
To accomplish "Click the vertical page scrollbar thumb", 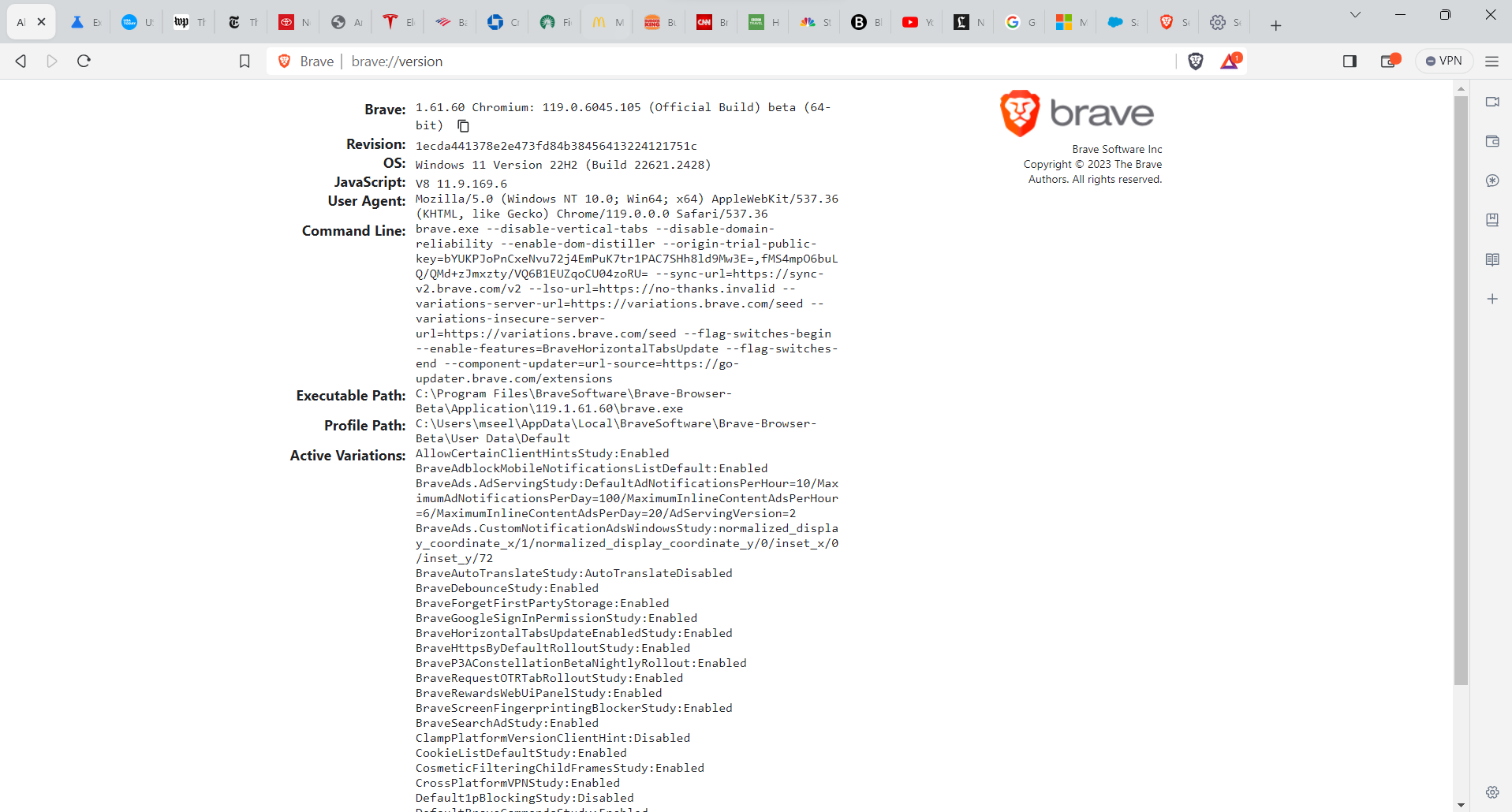I will pyautogui.click(x=1461, y=390).
